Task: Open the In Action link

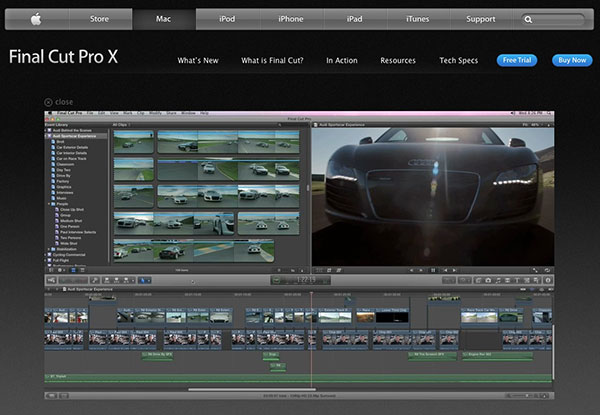Action: 342,60
